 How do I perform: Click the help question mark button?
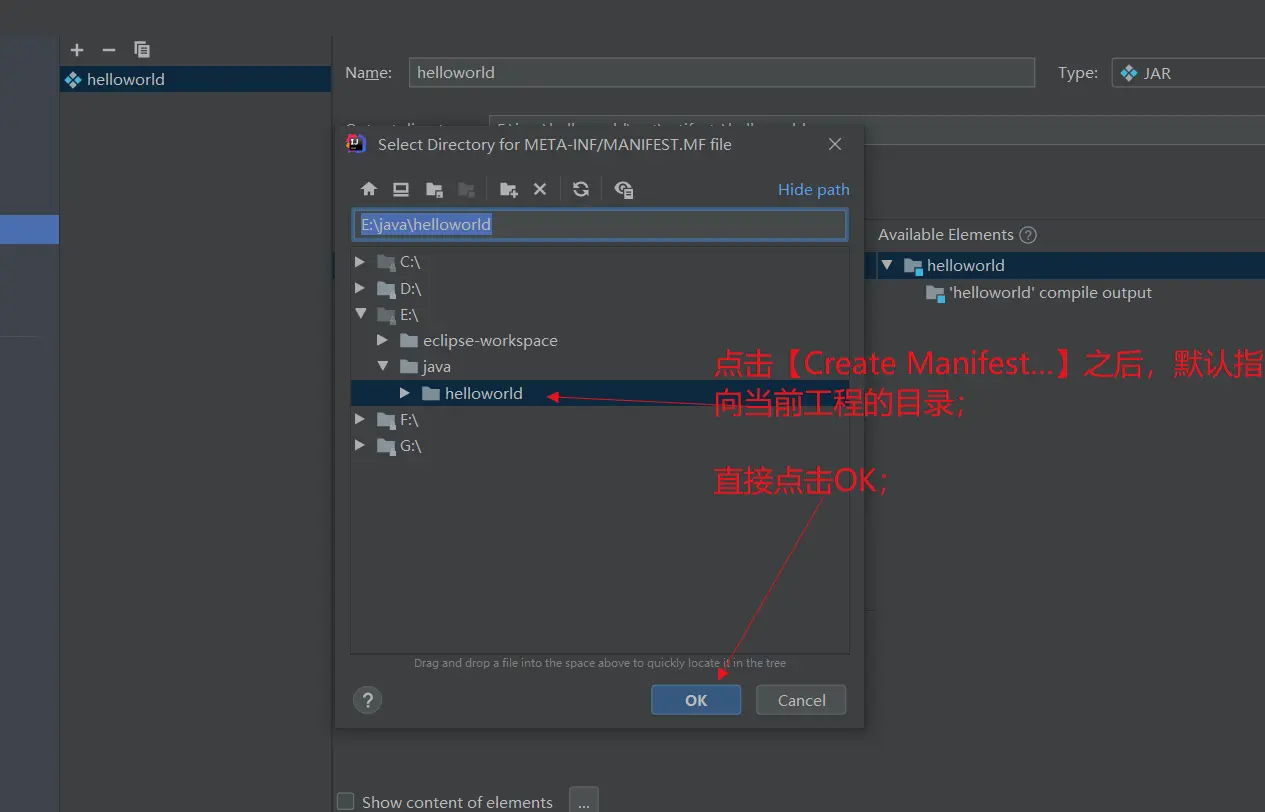click(x=368, y=700)
